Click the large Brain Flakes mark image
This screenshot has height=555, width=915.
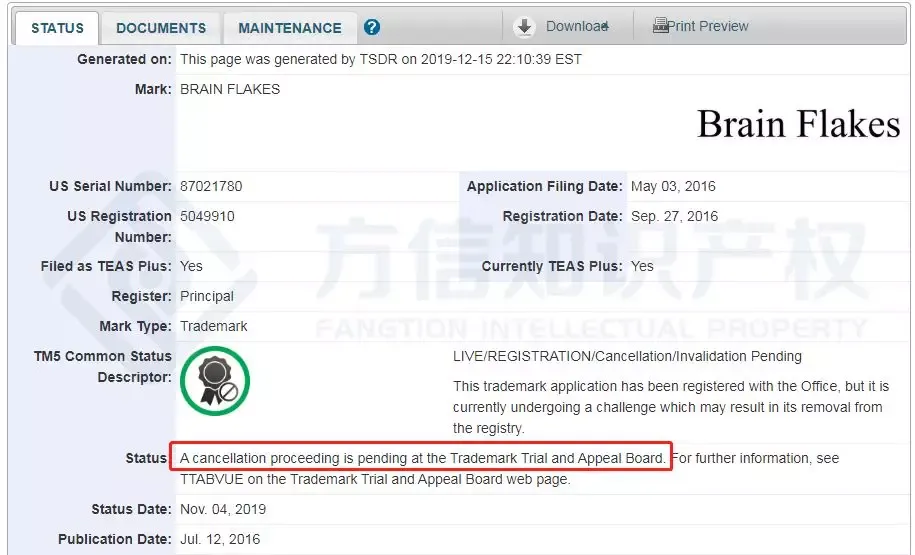[799, 124]
